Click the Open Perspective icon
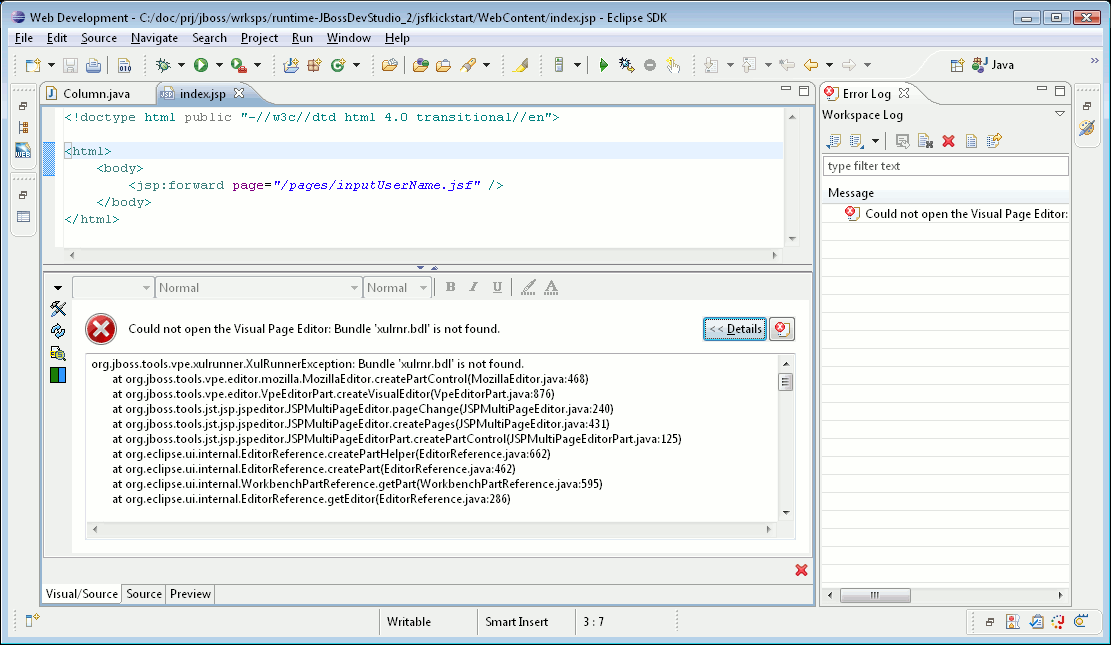The height and width of the screenshot is (645, 1111). 957,65
